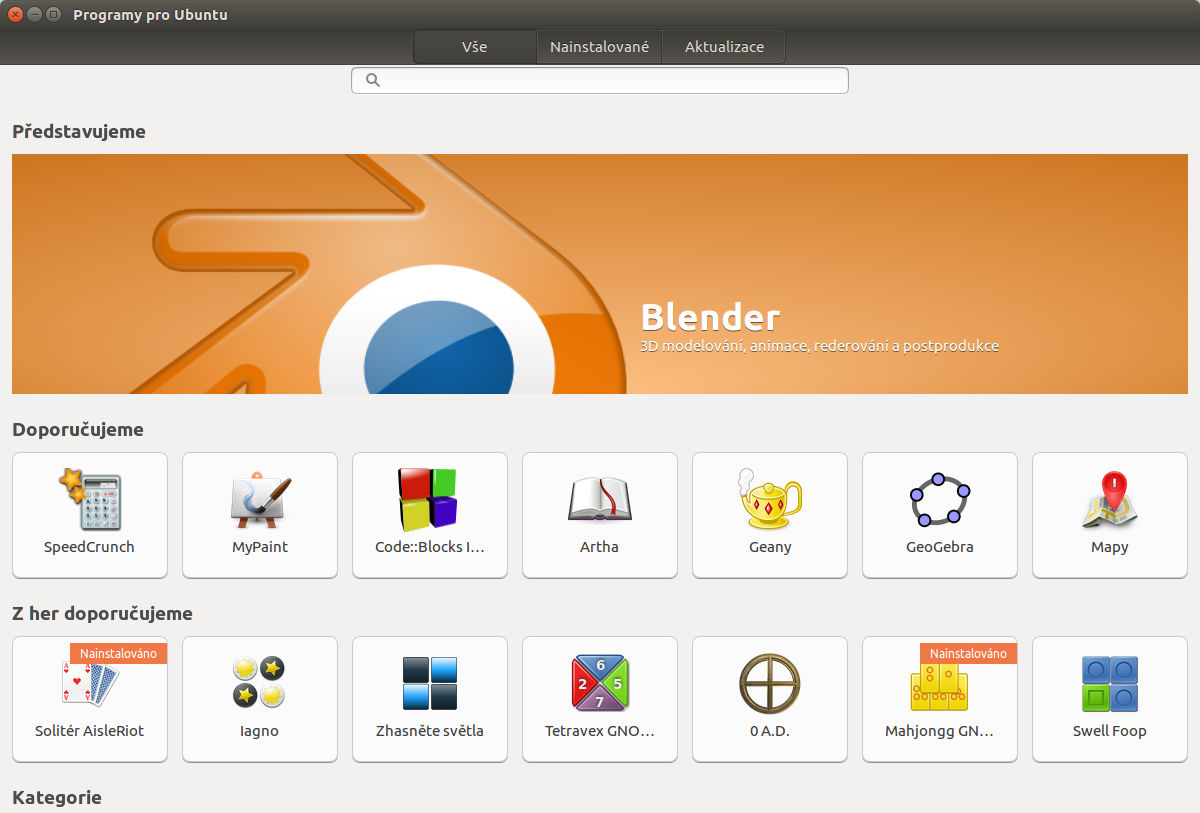Viewport: 1200px width, 813px height.
Task: Click the Blender title on the banner
Action: tap(710, 317)
